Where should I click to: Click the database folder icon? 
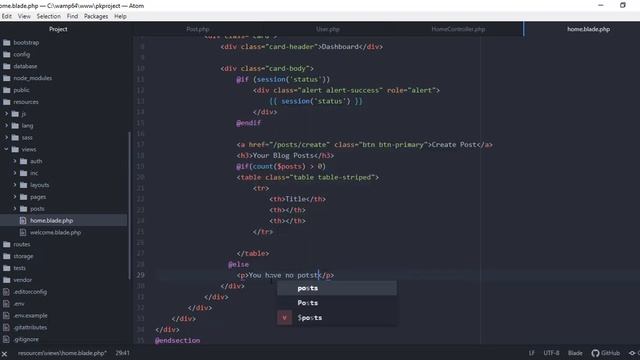pyautogui.click(x=7, y=66)
